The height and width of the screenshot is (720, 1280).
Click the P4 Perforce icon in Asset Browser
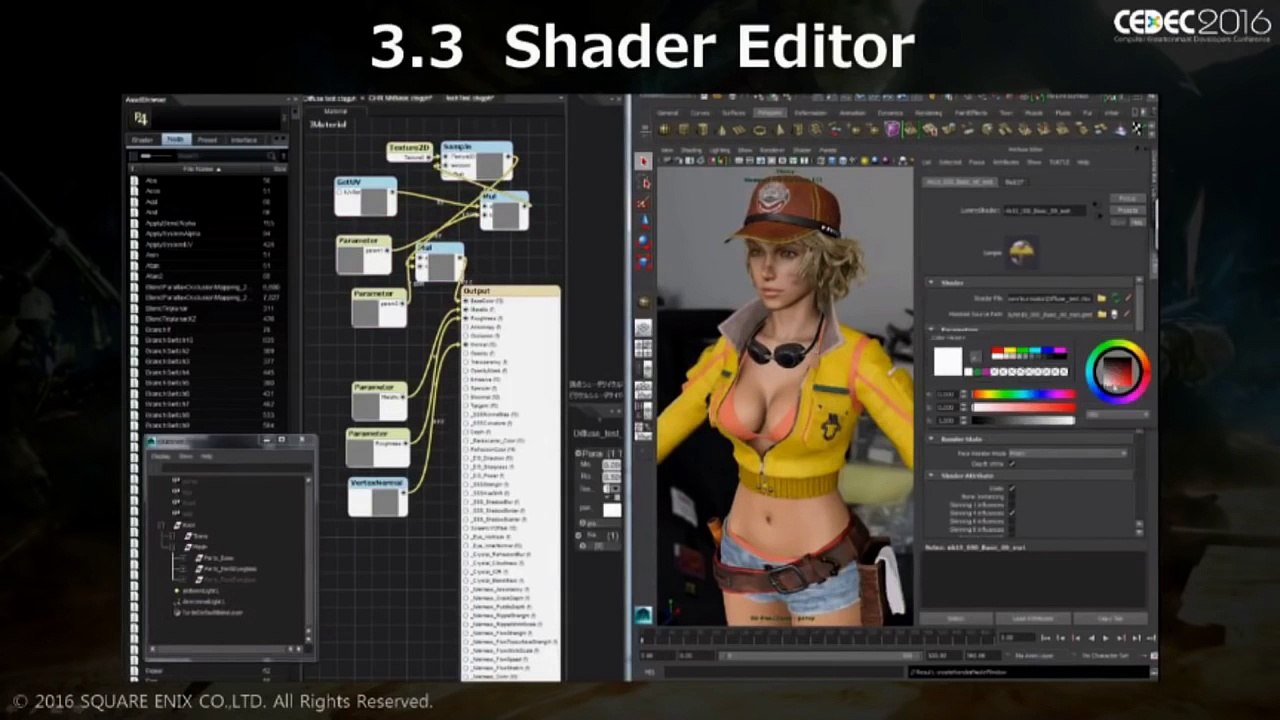140,118
